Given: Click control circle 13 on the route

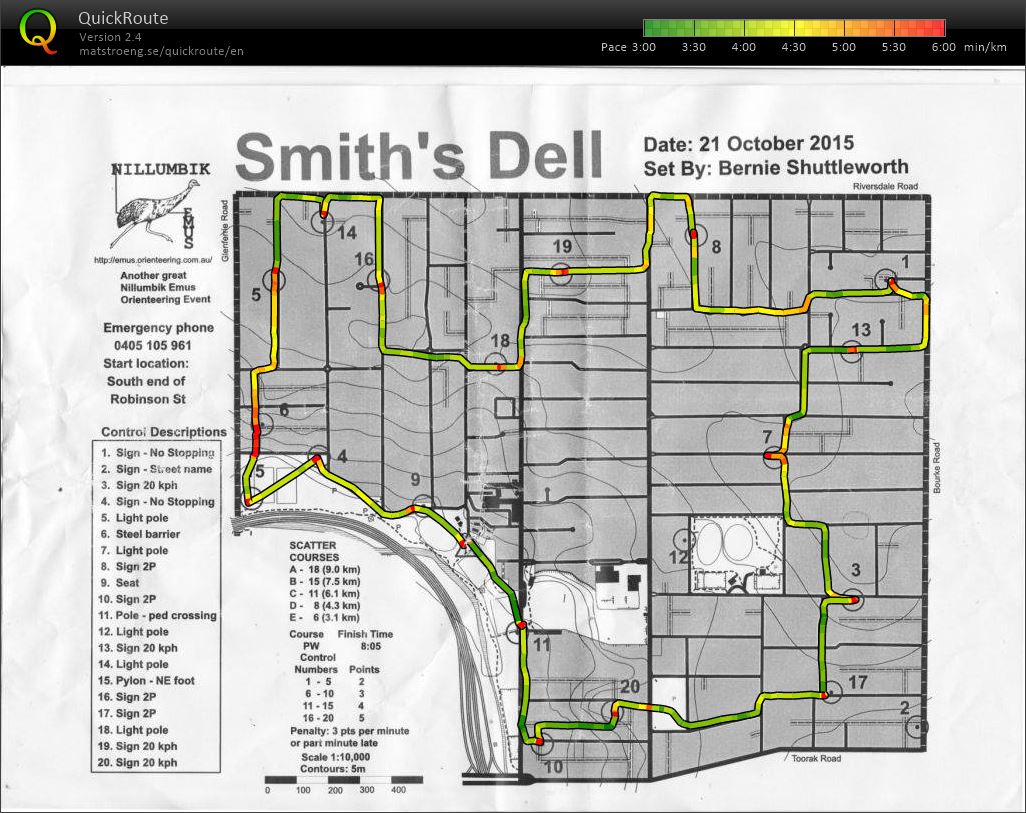Looking at the screenshot, I should pyautogui.click(x=852, y=349).
